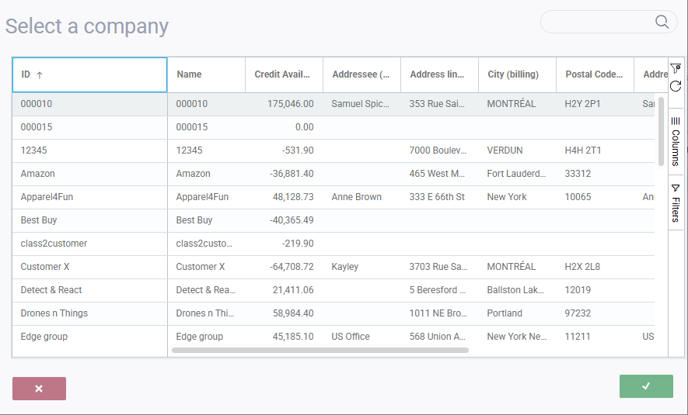Select the Drones n Things ID cell
The height and width of the screenshot is (415, 688).
(x=90, y=313)
